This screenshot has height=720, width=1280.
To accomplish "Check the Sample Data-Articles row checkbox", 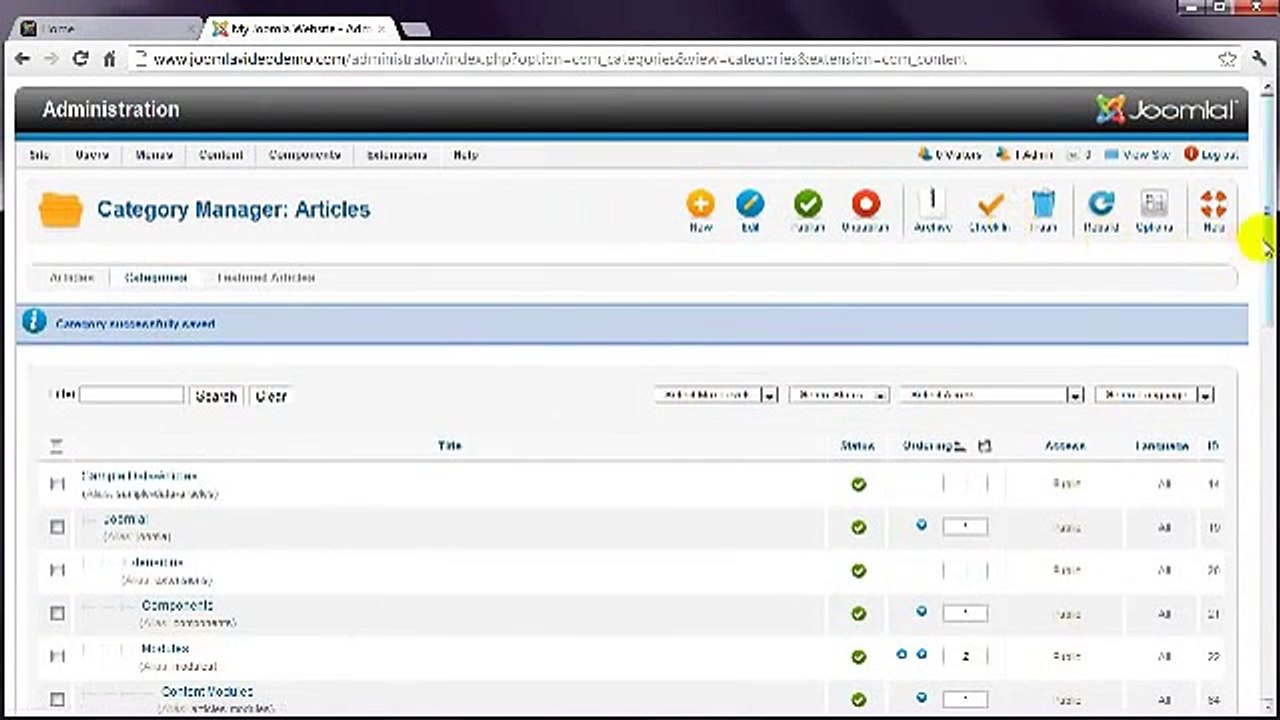I will point(57,484).
